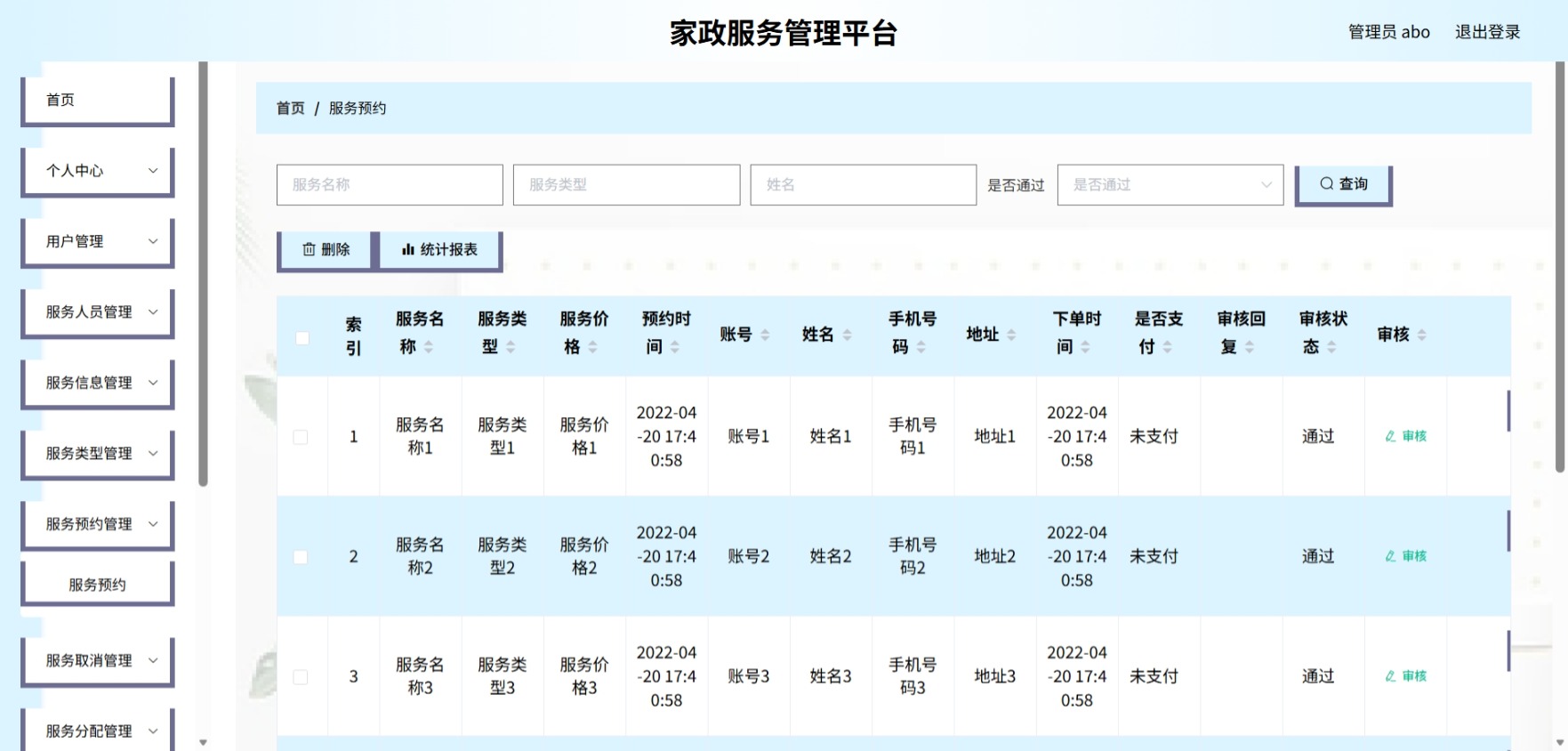Click cell 服务名称1
This screenshot has height=751, width=1568.
point(420,436)
